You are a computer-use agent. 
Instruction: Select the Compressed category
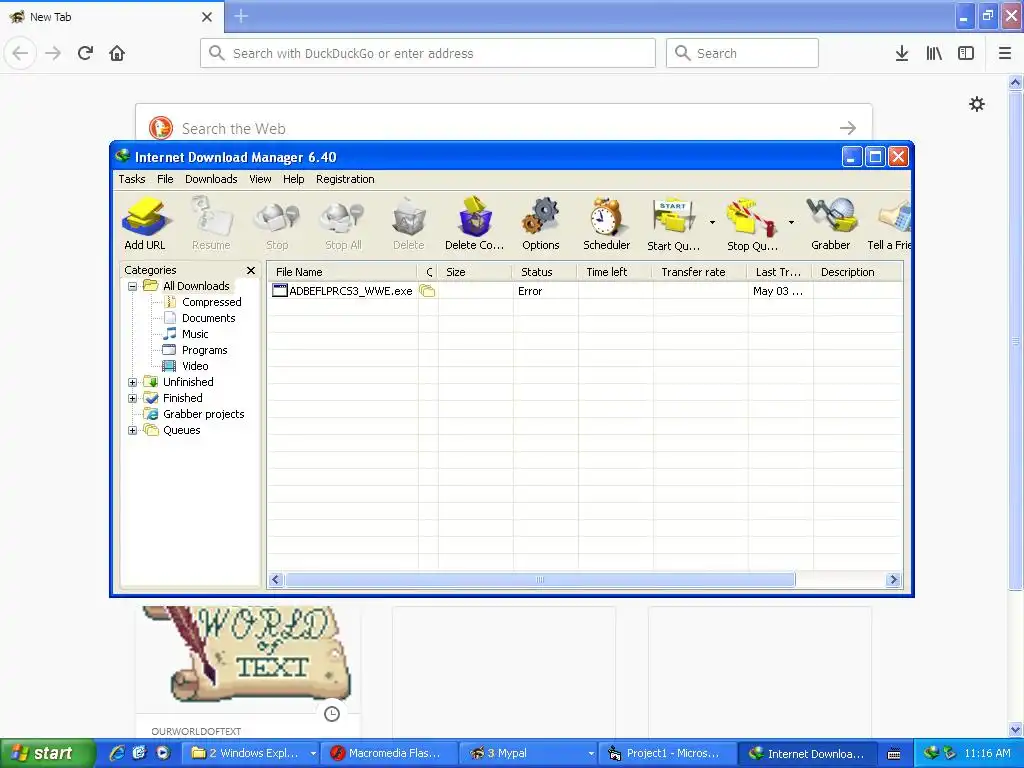(x=212, y=302)
